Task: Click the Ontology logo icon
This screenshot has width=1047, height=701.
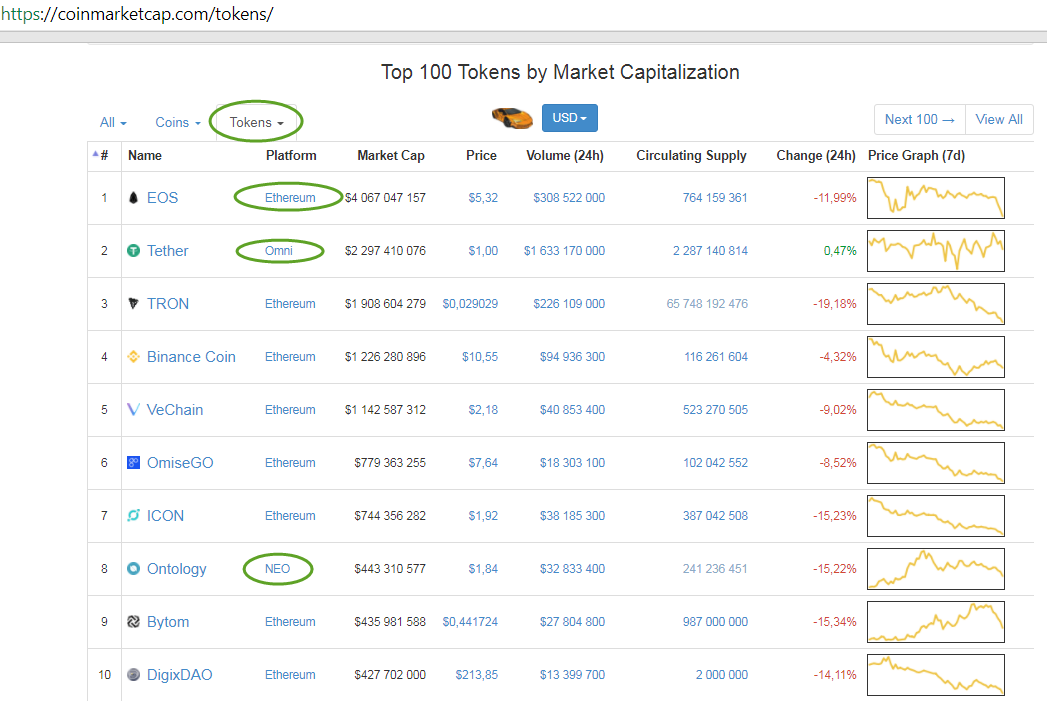Action: click(x=133, y=569)
